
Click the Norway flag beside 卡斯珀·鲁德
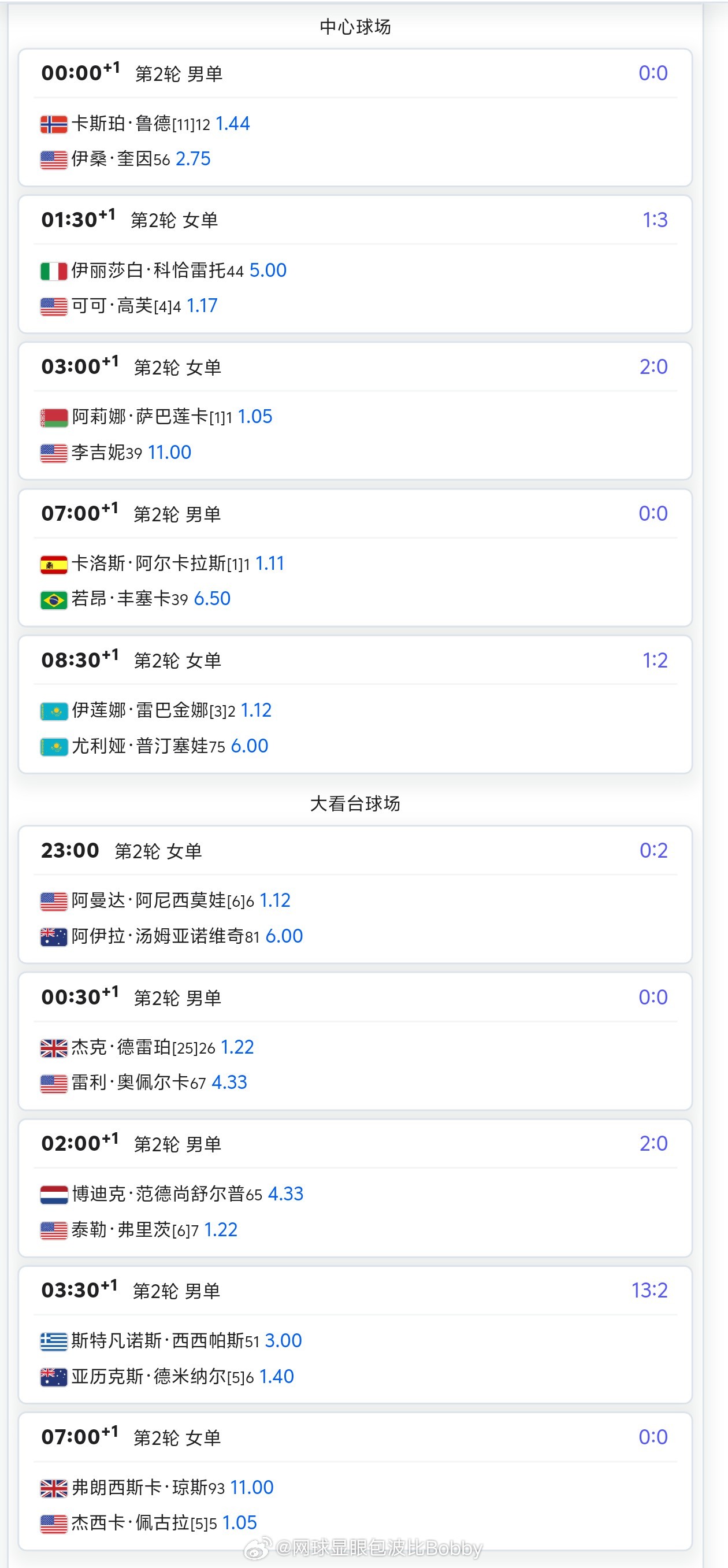54,124
